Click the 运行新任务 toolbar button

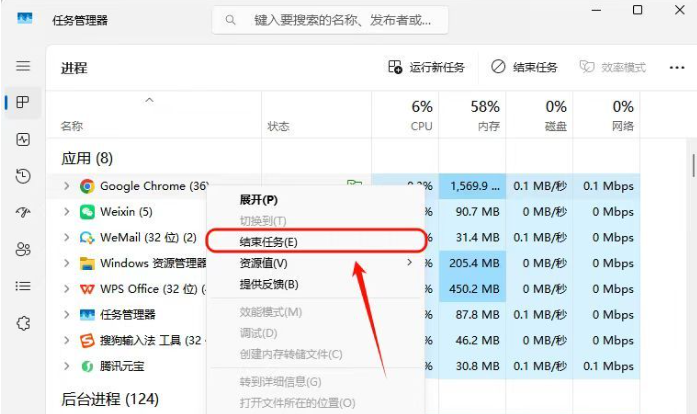(426, 68)
